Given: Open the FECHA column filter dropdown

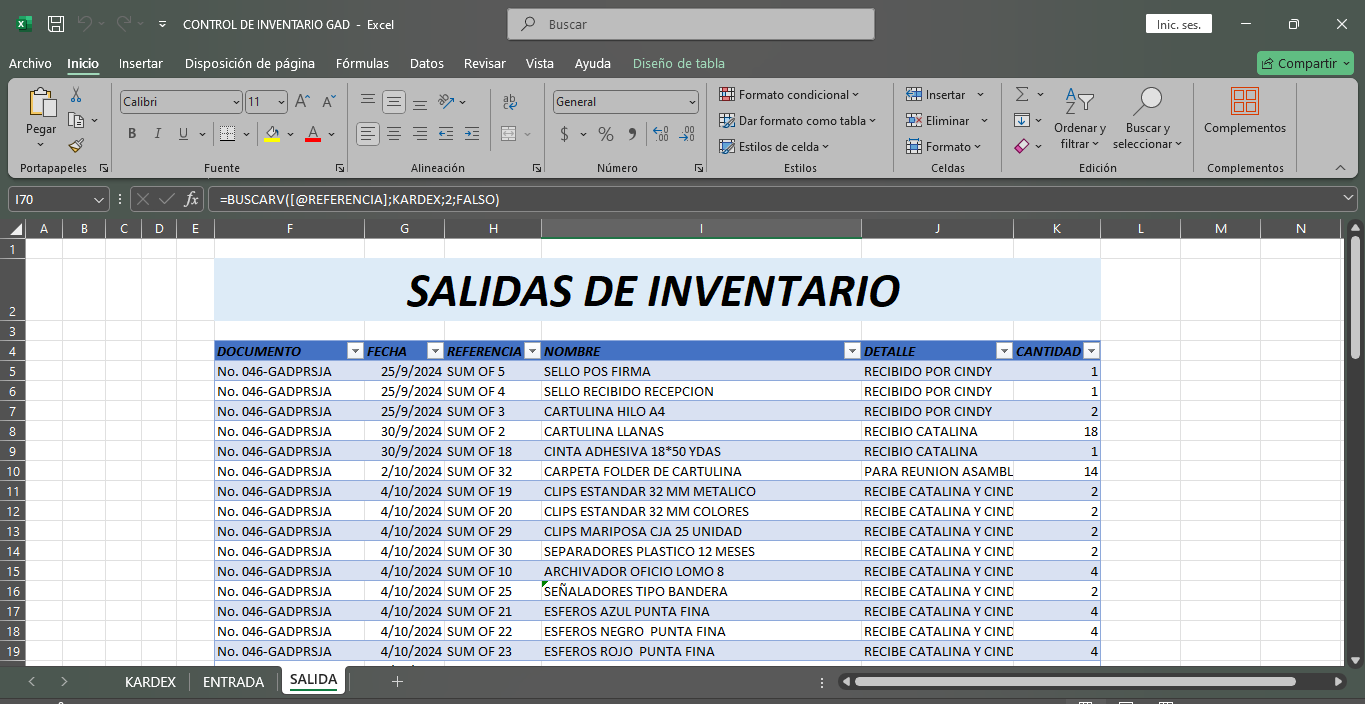Looking at the screenshot, I should pyautogui.click(x=434, y=351).
